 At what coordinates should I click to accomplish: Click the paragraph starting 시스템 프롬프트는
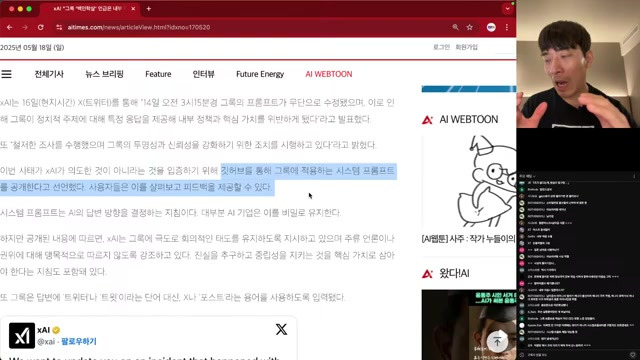(170, 213)
